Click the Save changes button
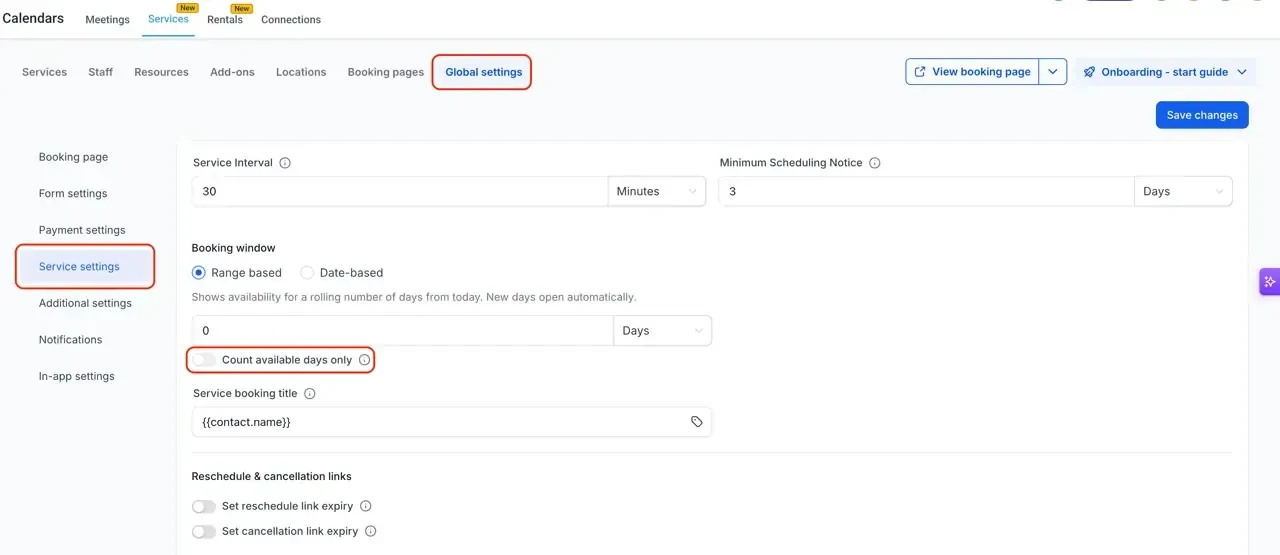1280x555 pixels. tap(1202, 115)
